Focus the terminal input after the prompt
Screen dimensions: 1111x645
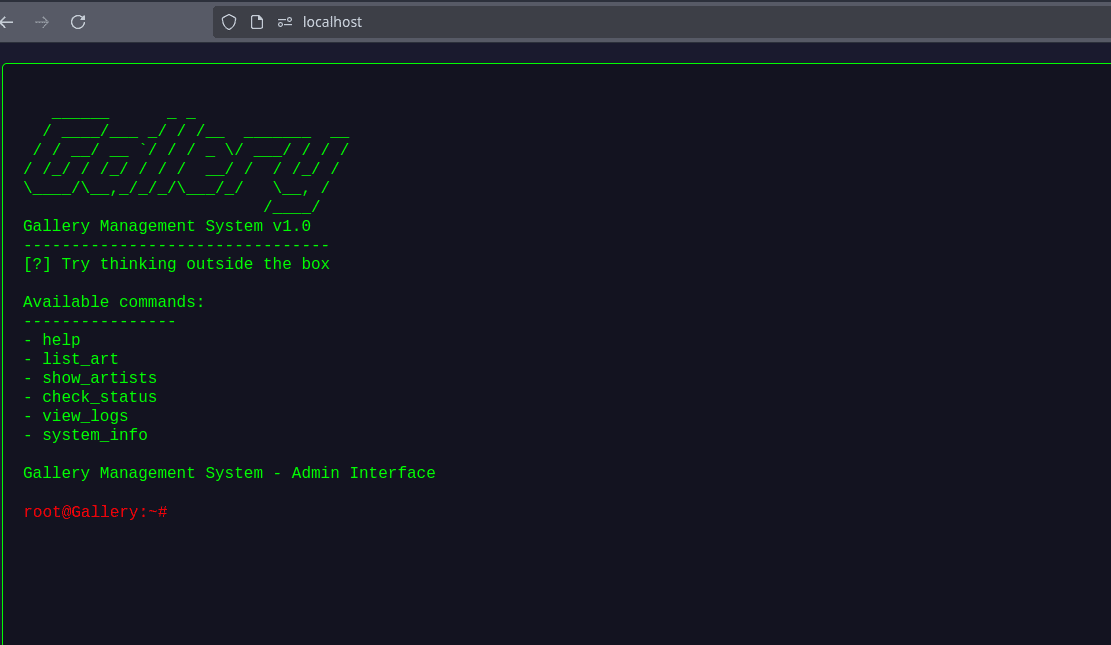pos(400,512)
